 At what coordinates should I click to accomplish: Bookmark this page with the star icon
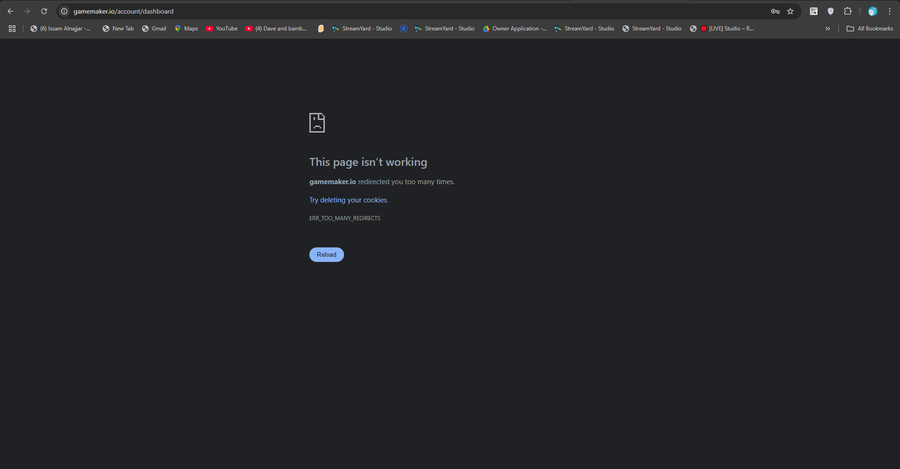point(790,11)
